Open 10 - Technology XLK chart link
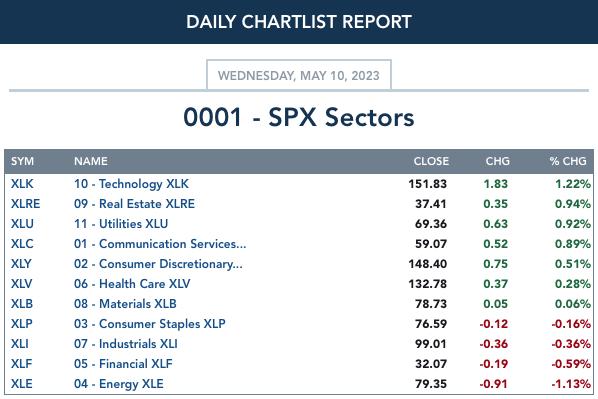 pyautogui.click(x=131, y=184)
